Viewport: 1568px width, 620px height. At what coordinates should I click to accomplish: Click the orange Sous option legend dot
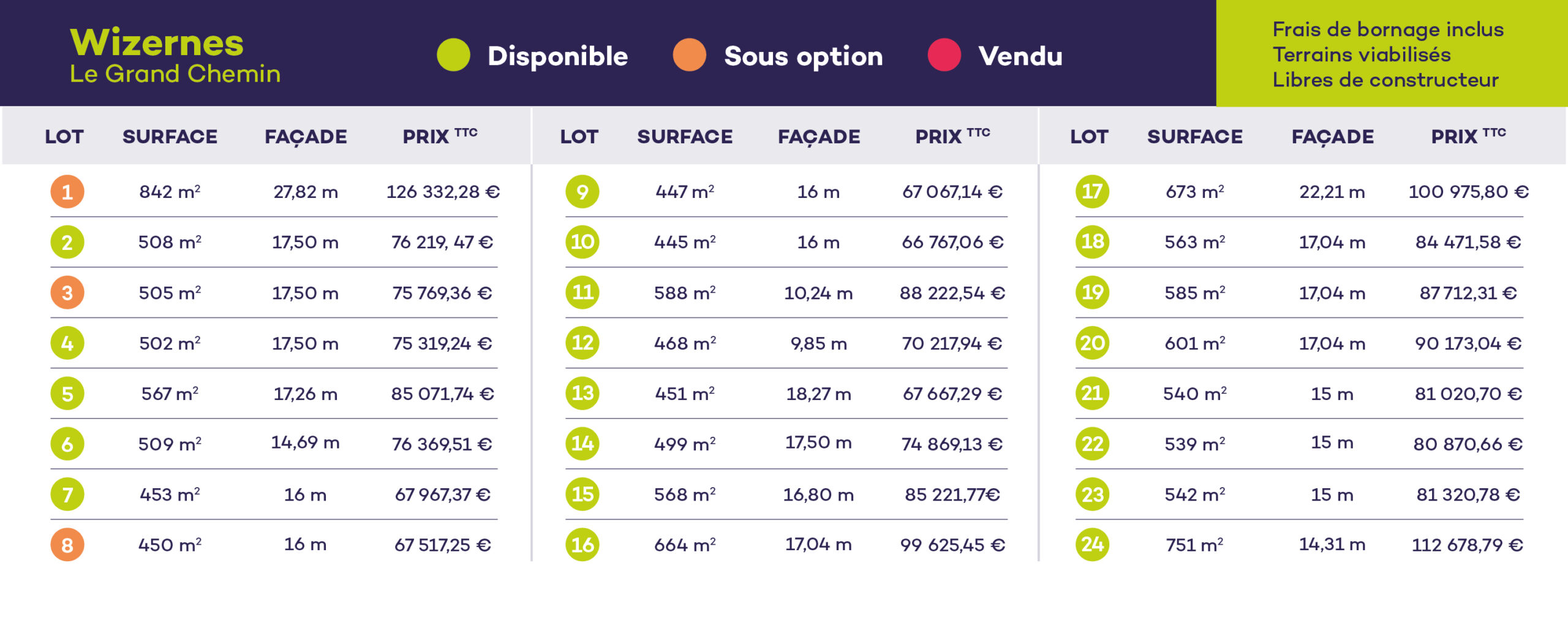coord(690,55)
